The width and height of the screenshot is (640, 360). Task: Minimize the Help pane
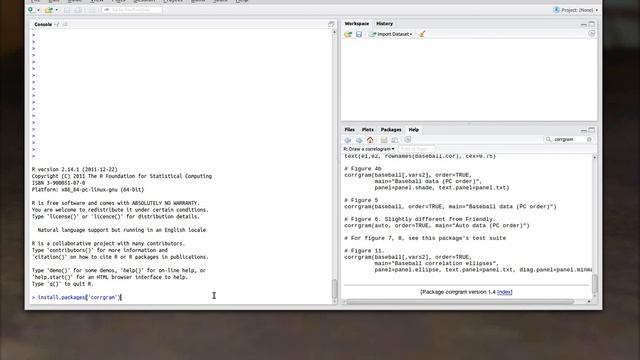pyautogui.click(x=584, y=131)
